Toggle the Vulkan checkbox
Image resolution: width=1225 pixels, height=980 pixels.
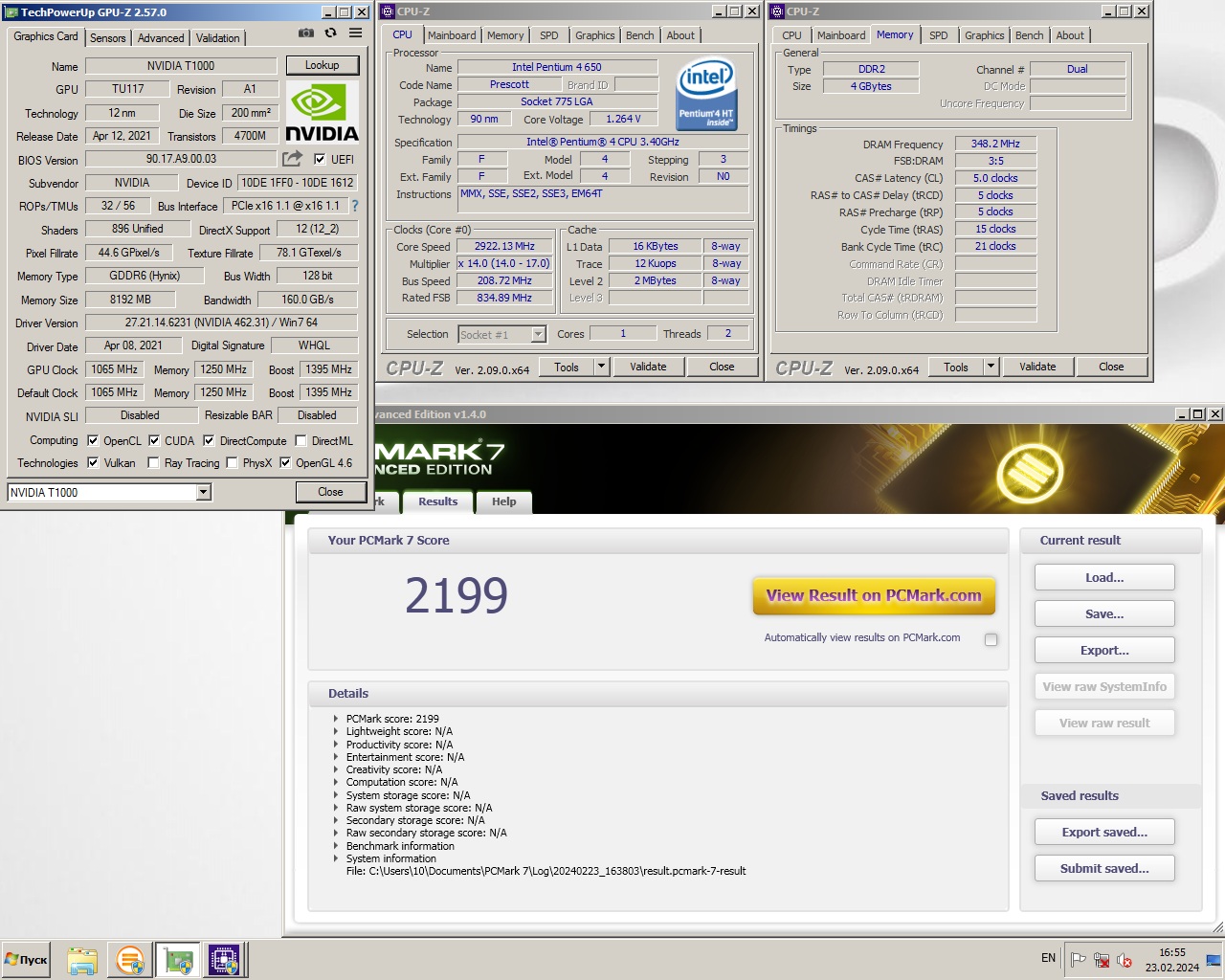tap(93, 463)
